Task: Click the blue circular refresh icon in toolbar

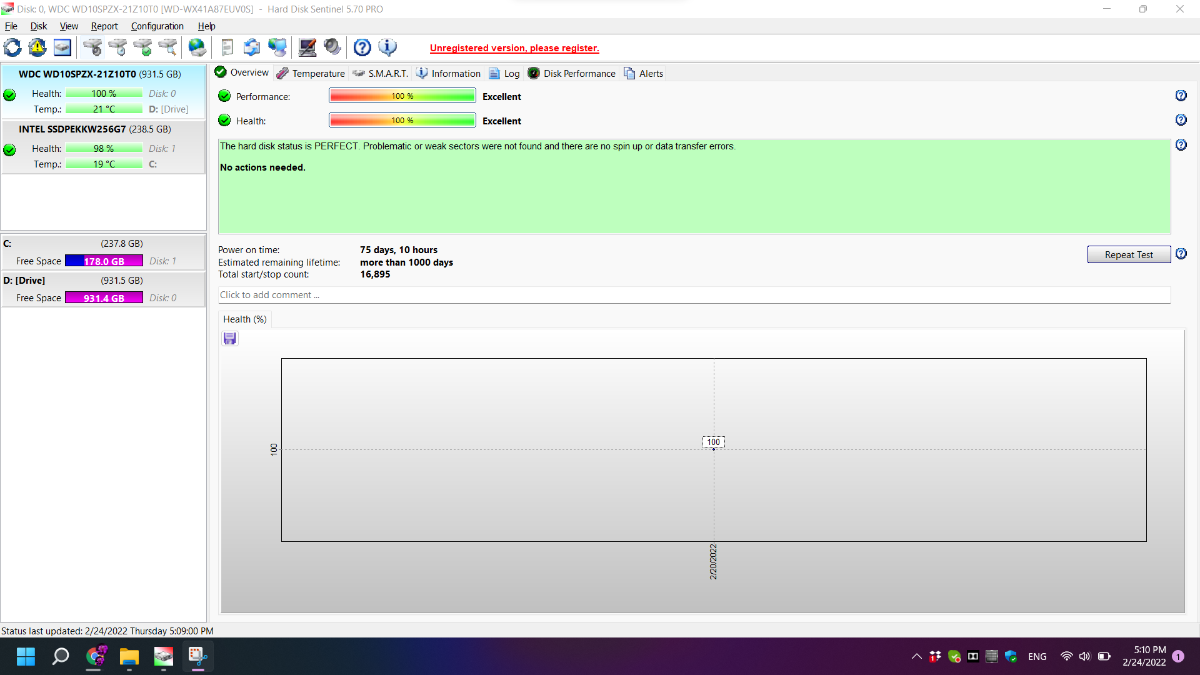Action: (x=12, y=47)
